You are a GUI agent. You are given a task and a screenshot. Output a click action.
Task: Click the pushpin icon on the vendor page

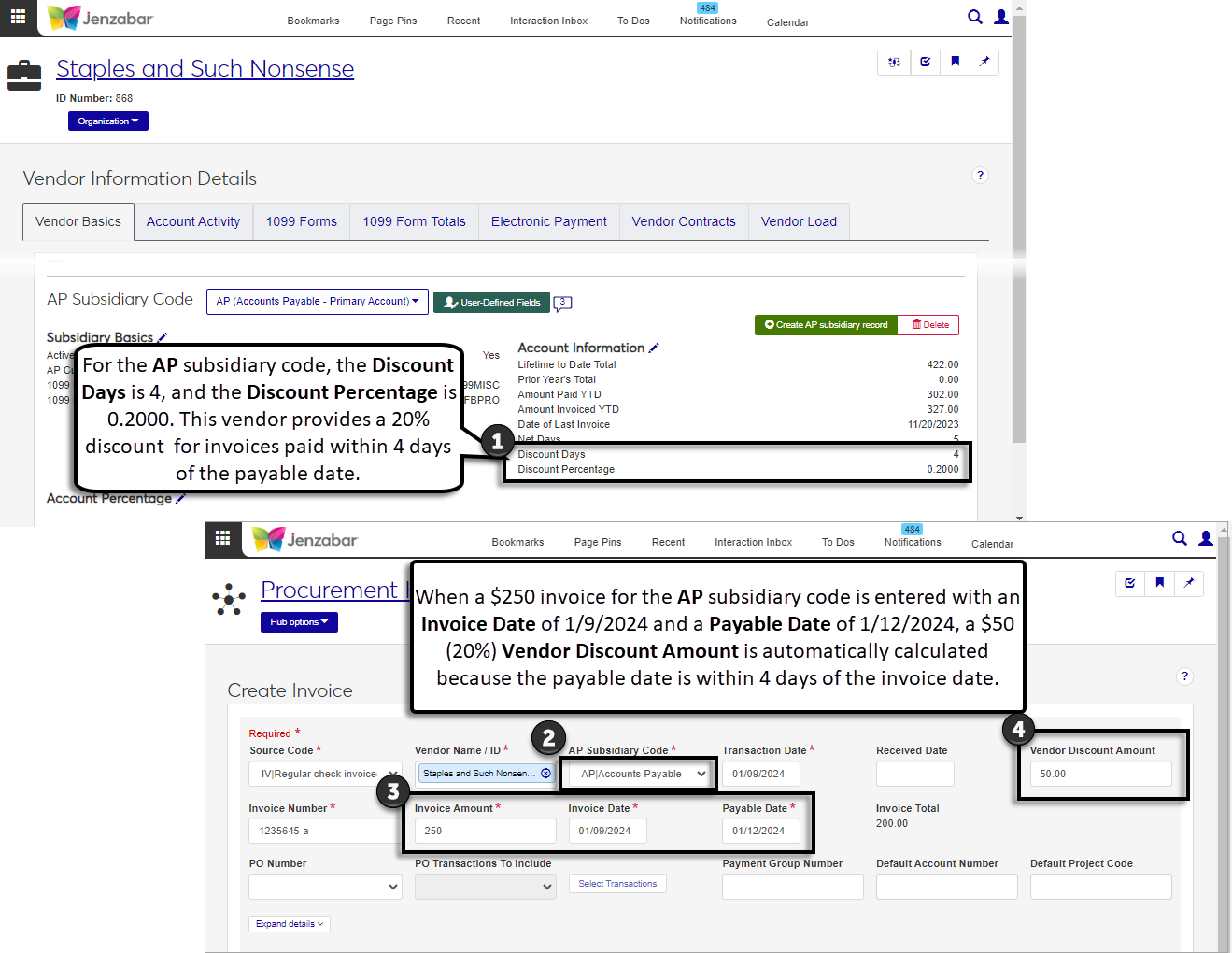point(984,63)
